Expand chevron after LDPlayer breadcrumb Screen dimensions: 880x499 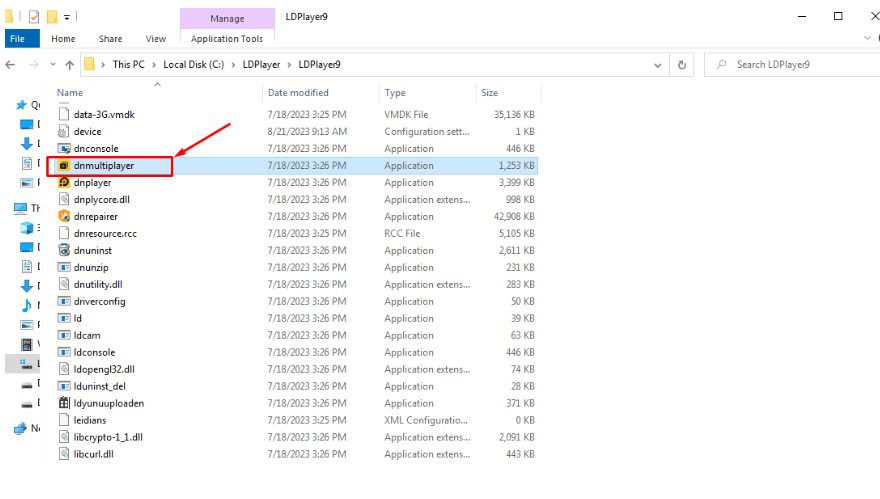289,65
